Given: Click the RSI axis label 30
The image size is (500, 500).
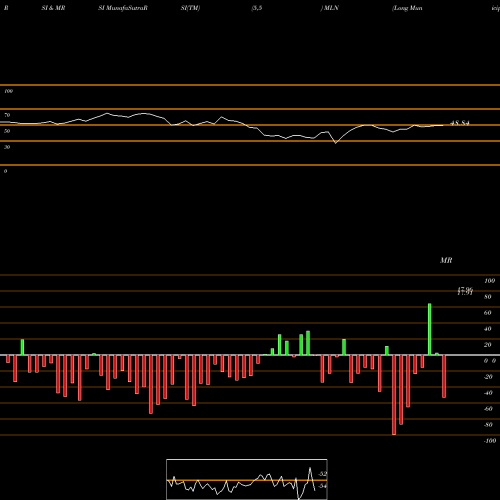Looking at the screenshot, I should 7,147.
